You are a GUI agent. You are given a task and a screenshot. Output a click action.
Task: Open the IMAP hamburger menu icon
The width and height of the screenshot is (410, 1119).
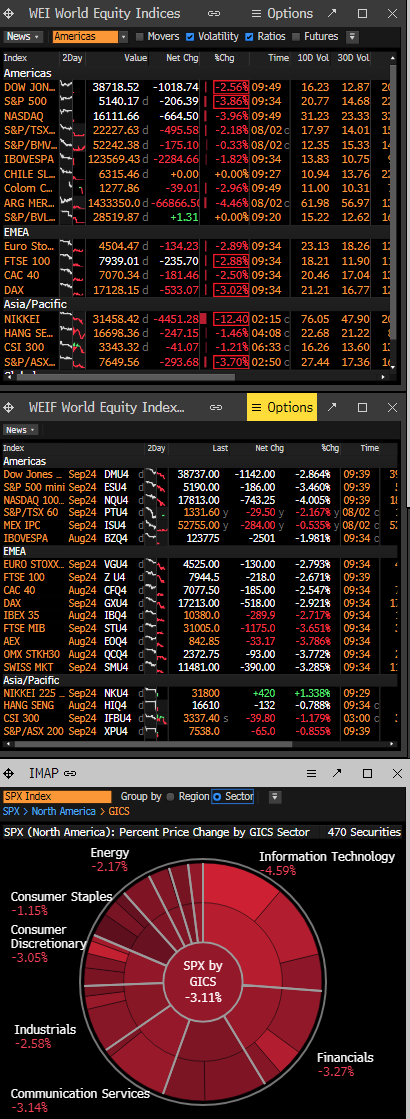(312, 773)
